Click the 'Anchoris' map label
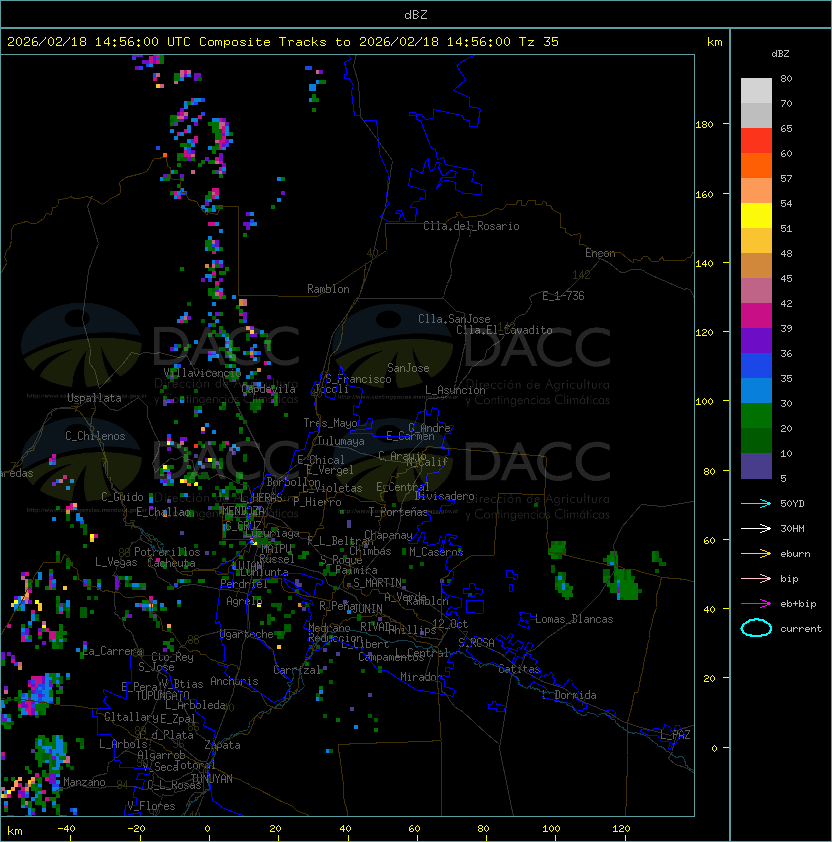The width and height of the screenshot is (832, 842). pyautogui.click(x=234, y=681)
